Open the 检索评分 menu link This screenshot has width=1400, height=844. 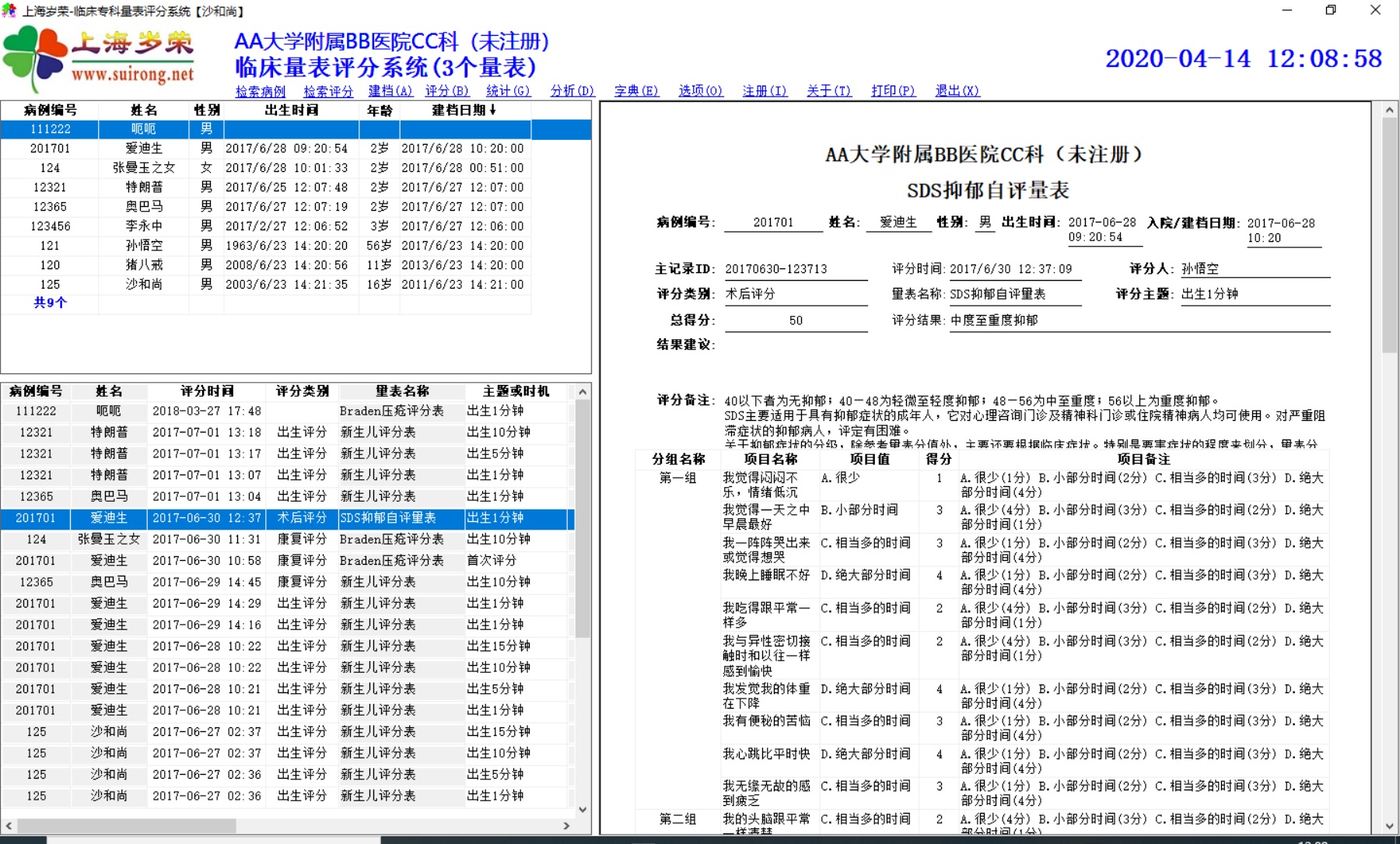pyautogui.click(x=327, y=92)
